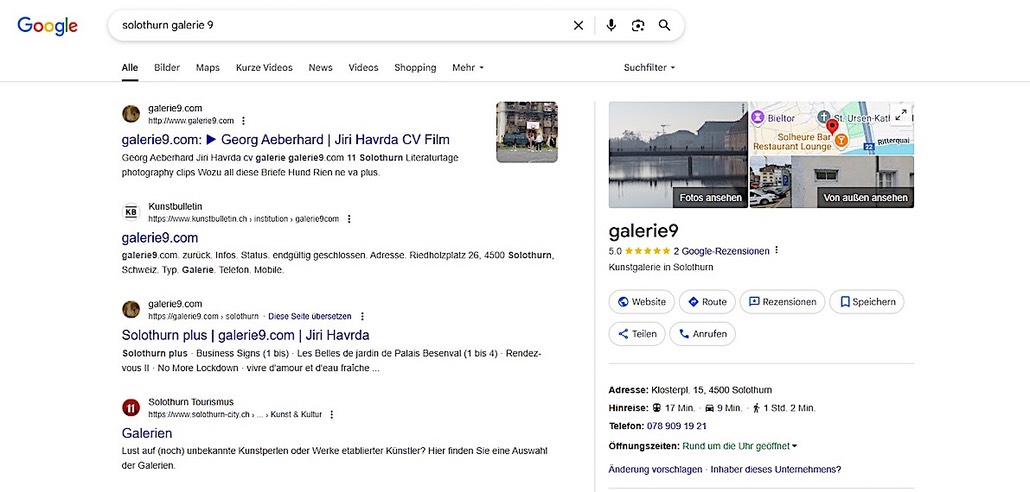Click the 9 Min. car travel time
The width and height of the screenshot is (1030, 492).
point(723,408)
